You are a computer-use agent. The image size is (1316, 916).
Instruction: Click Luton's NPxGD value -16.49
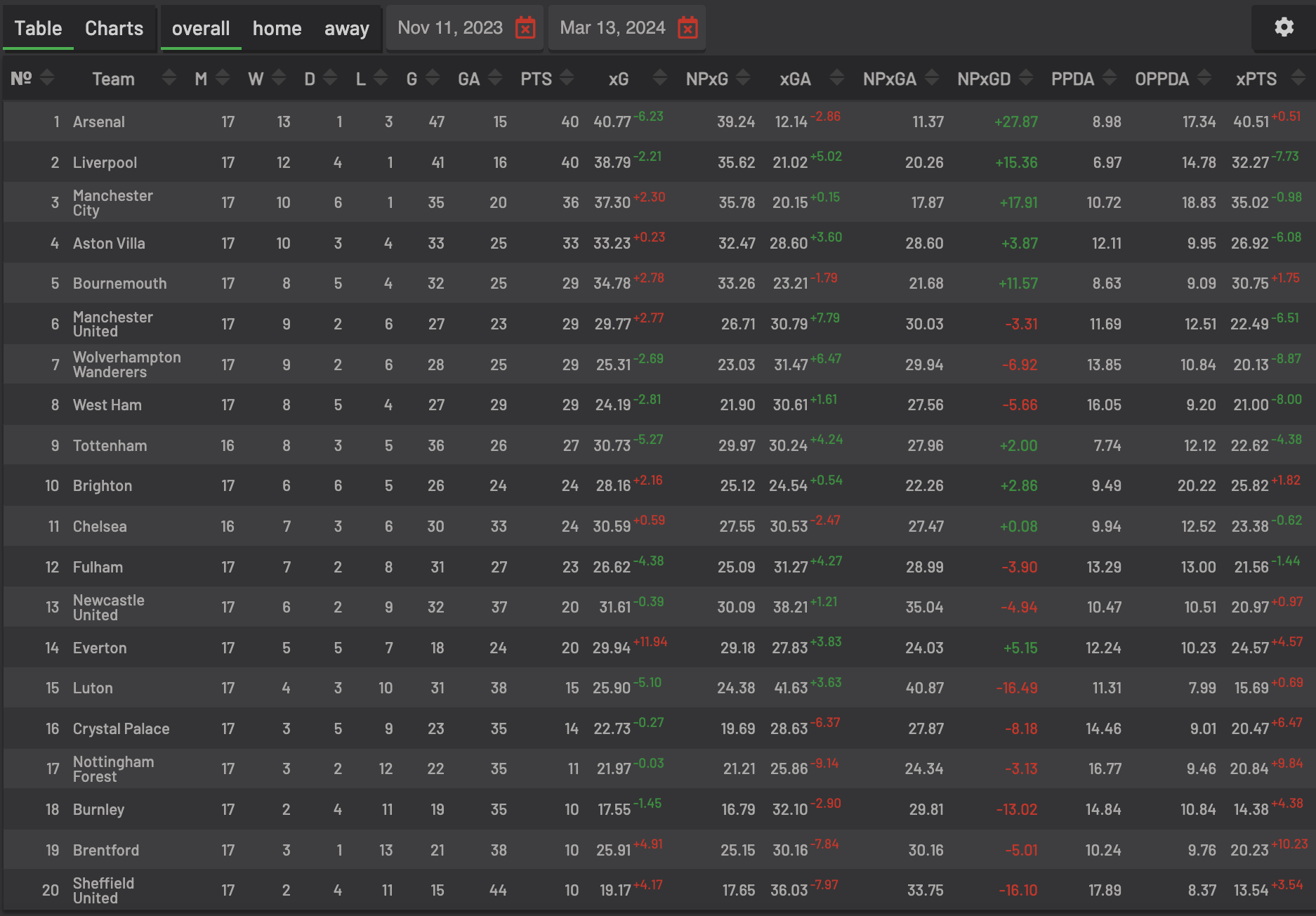point(1017,688)
